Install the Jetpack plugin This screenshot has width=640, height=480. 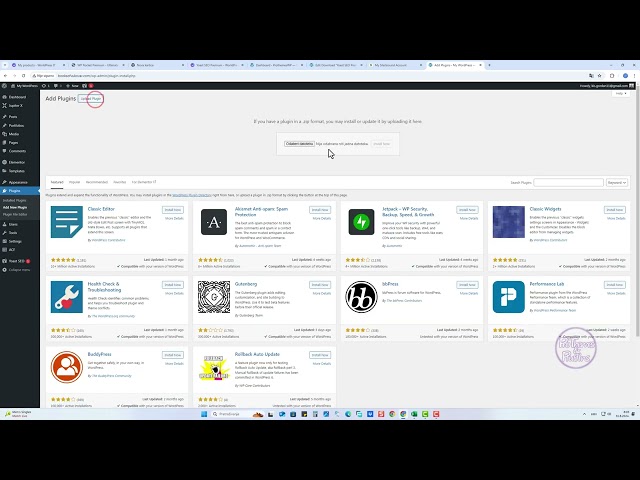tap(467, 210)
